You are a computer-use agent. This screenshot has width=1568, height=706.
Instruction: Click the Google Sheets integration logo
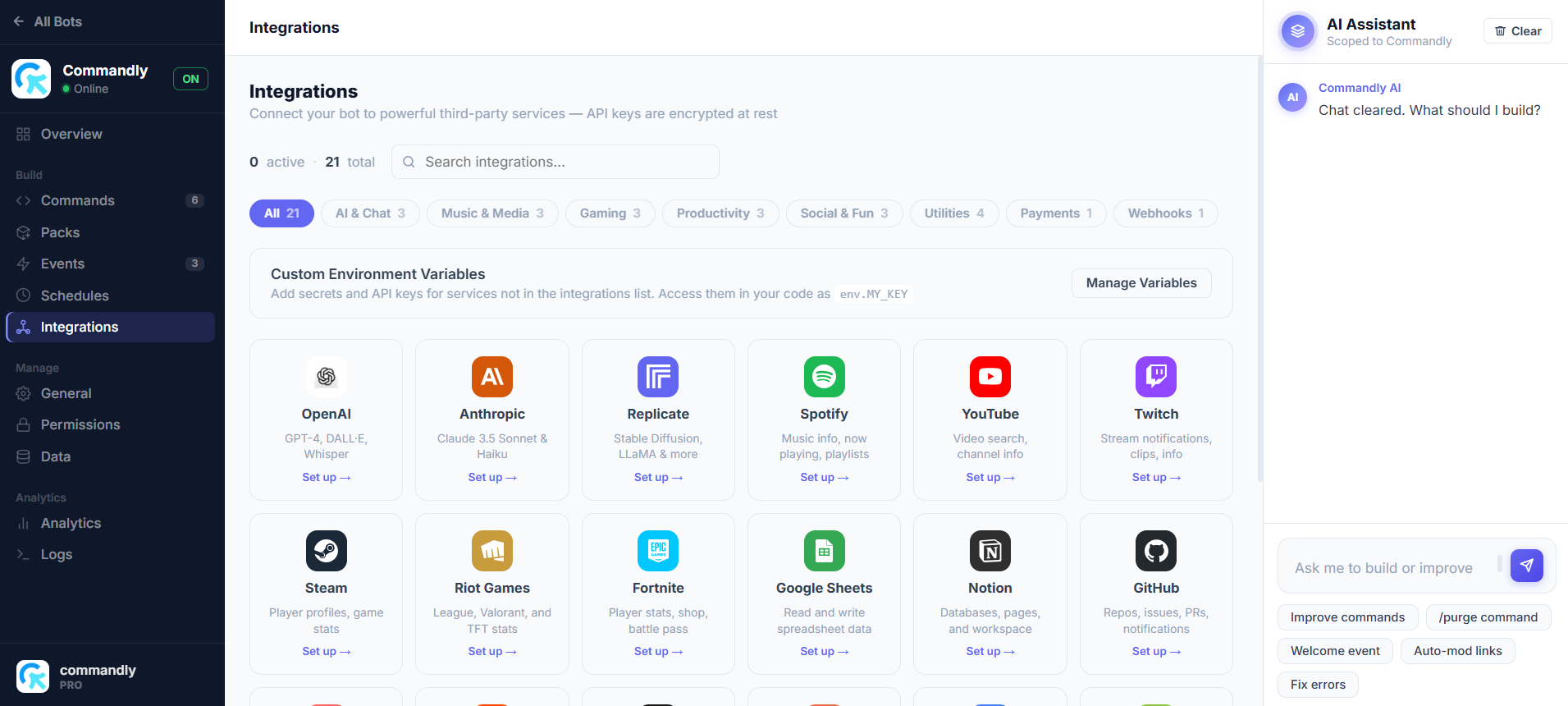pos(825,551)
